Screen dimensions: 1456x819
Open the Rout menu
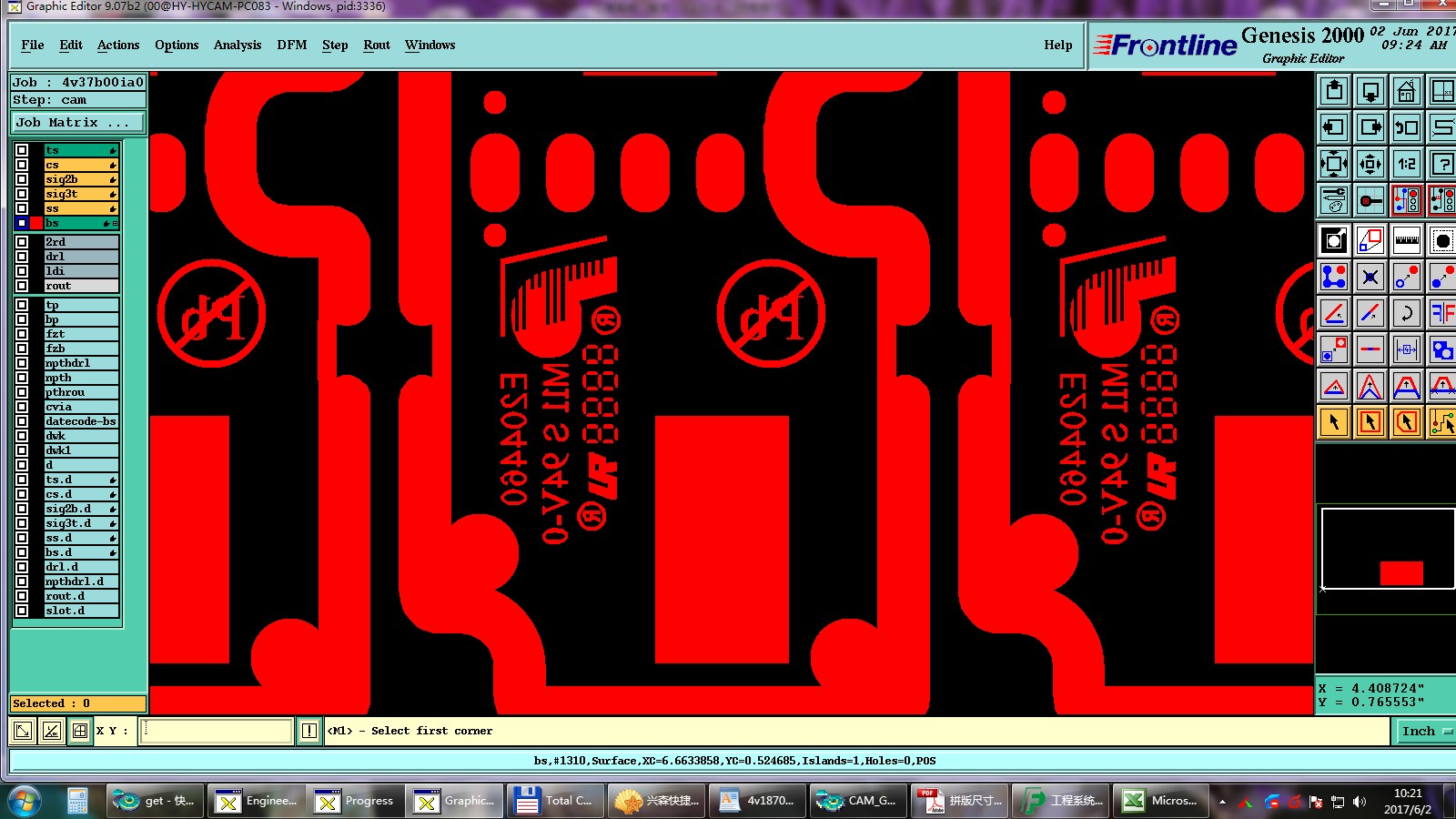coord(377,45)
